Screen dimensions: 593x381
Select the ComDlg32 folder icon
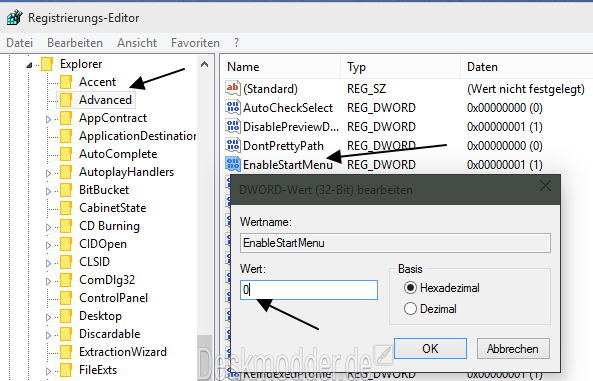click(x=66, y=280)
